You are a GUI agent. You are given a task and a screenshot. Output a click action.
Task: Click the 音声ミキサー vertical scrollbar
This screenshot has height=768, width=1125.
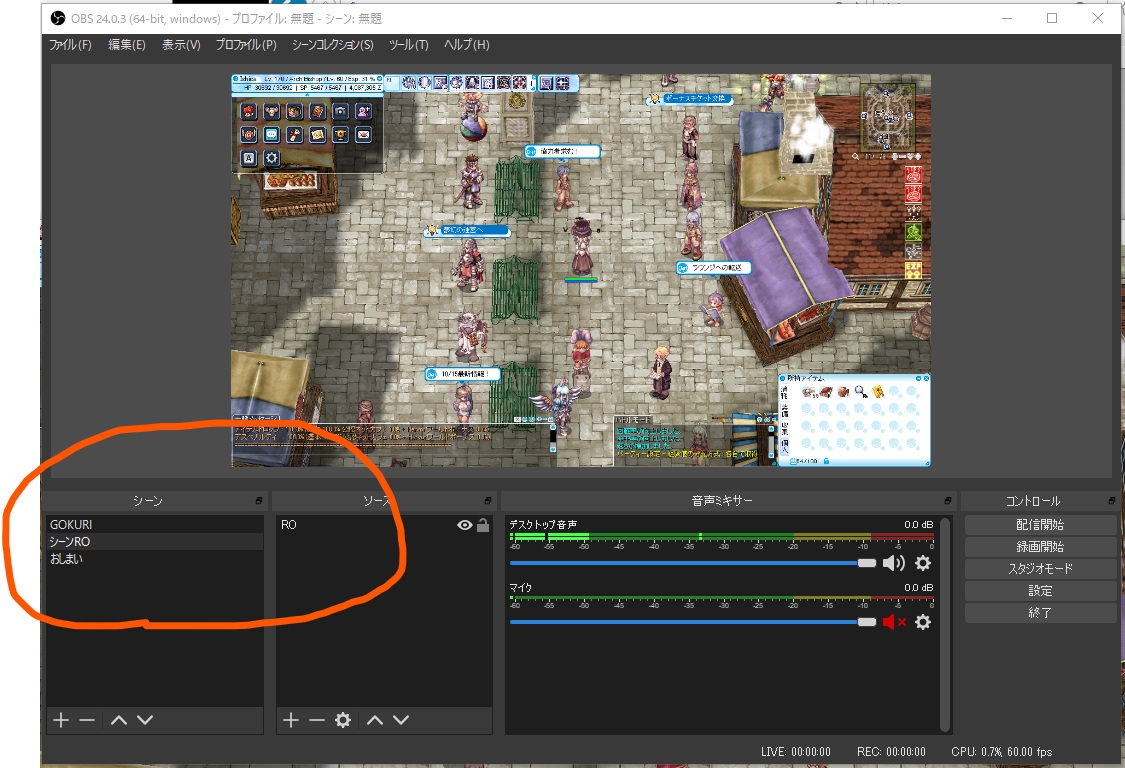pyautogui.click(x=946, y=624)
